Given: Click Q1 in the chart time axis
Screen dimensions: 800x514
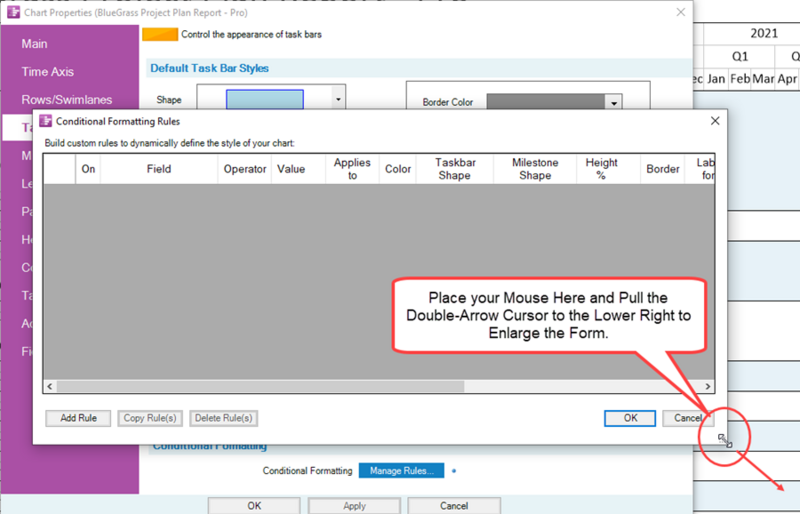Looking at the screenshot, I should 740,56.
